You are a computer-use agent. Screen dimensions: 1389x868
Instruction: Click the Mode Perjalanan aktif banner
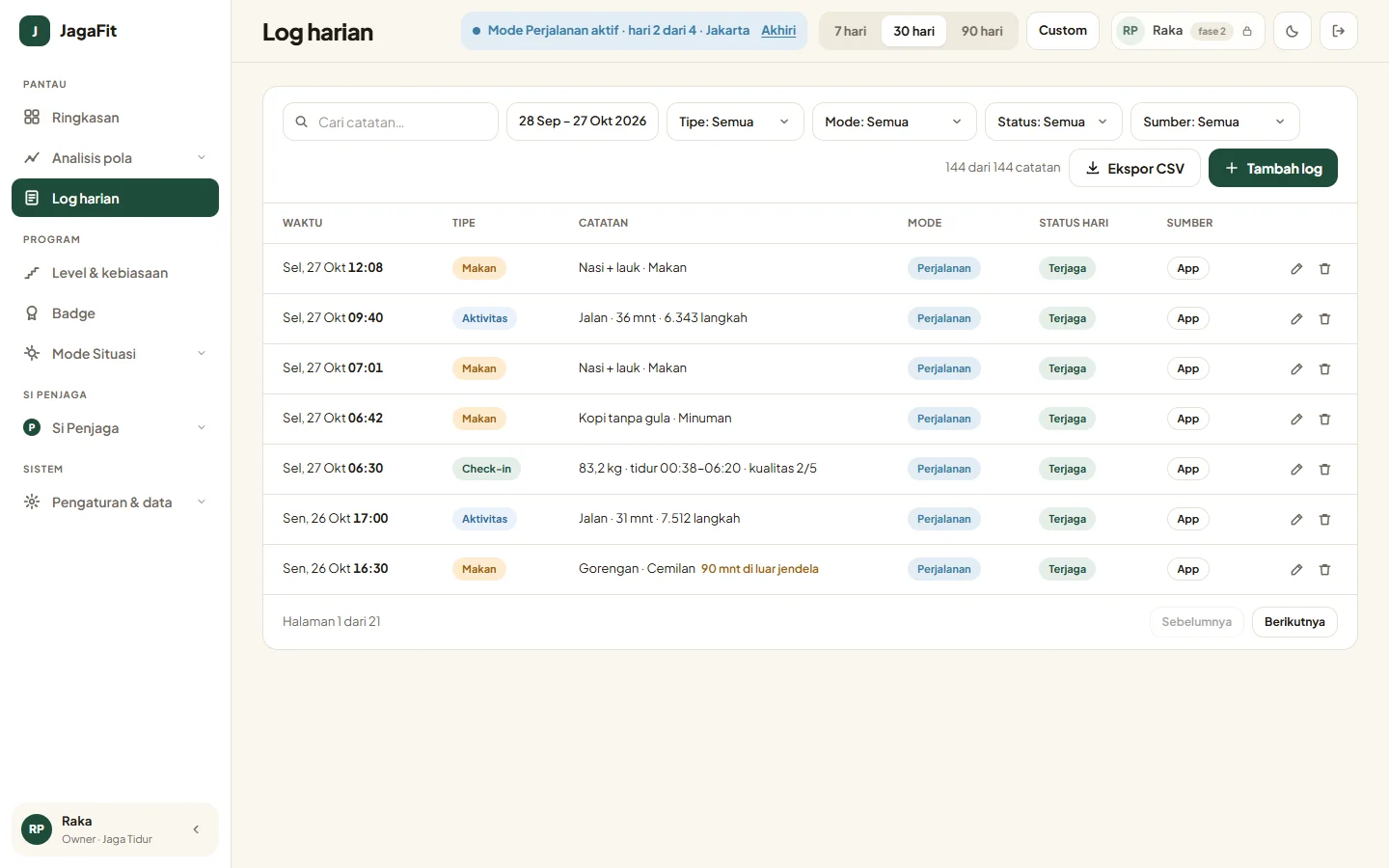[634, 31]
